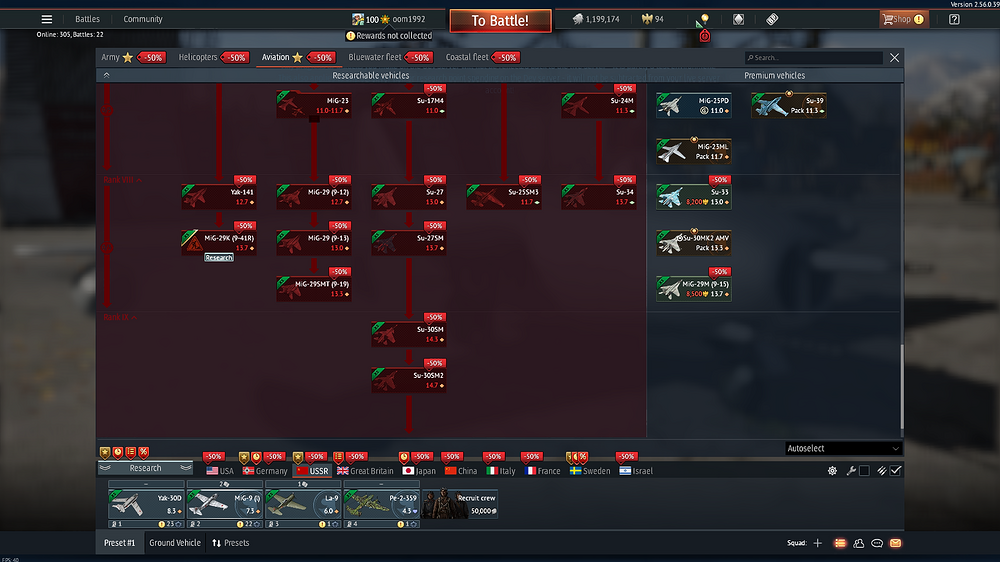Toggle the auto-refill ammo checkbox
This screenshot has height=562, width=1000.
(895, 471)
